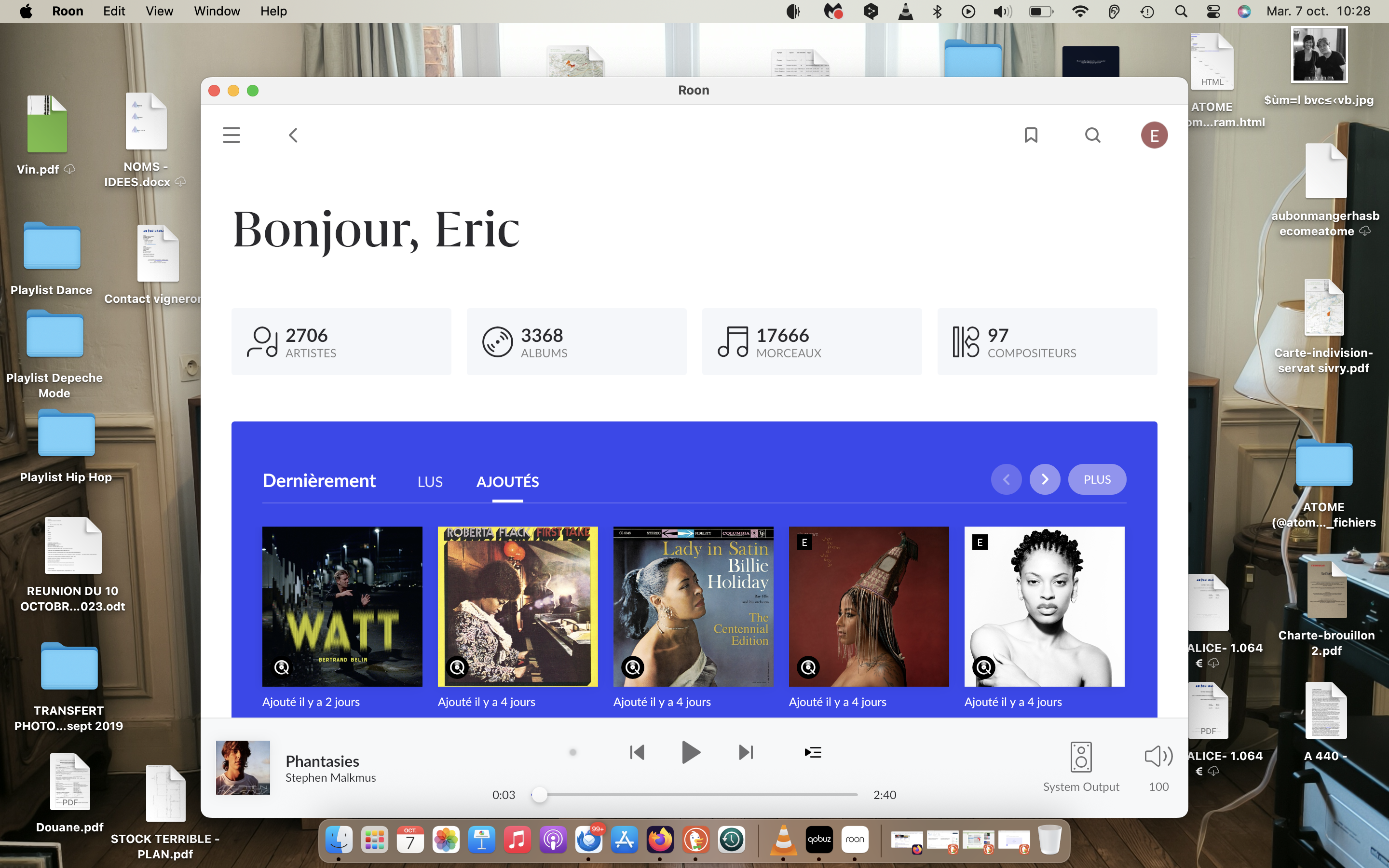Open the hamburger navigation menu

tap(231, 136)
